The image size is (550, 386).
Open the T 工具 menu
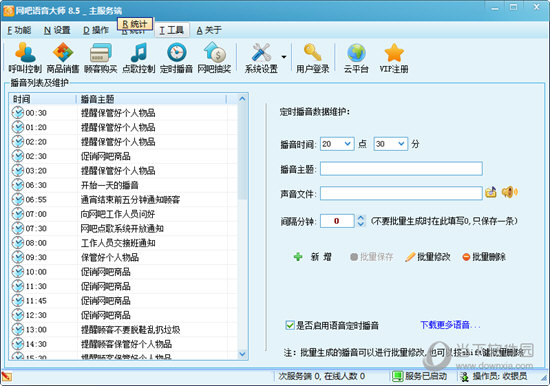(172, 31)
